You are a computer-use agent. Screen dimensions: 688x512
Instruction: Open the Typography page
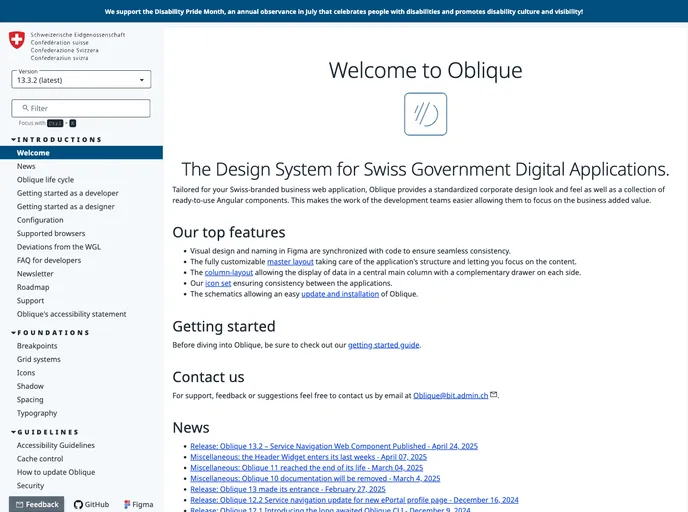[37, 413]
